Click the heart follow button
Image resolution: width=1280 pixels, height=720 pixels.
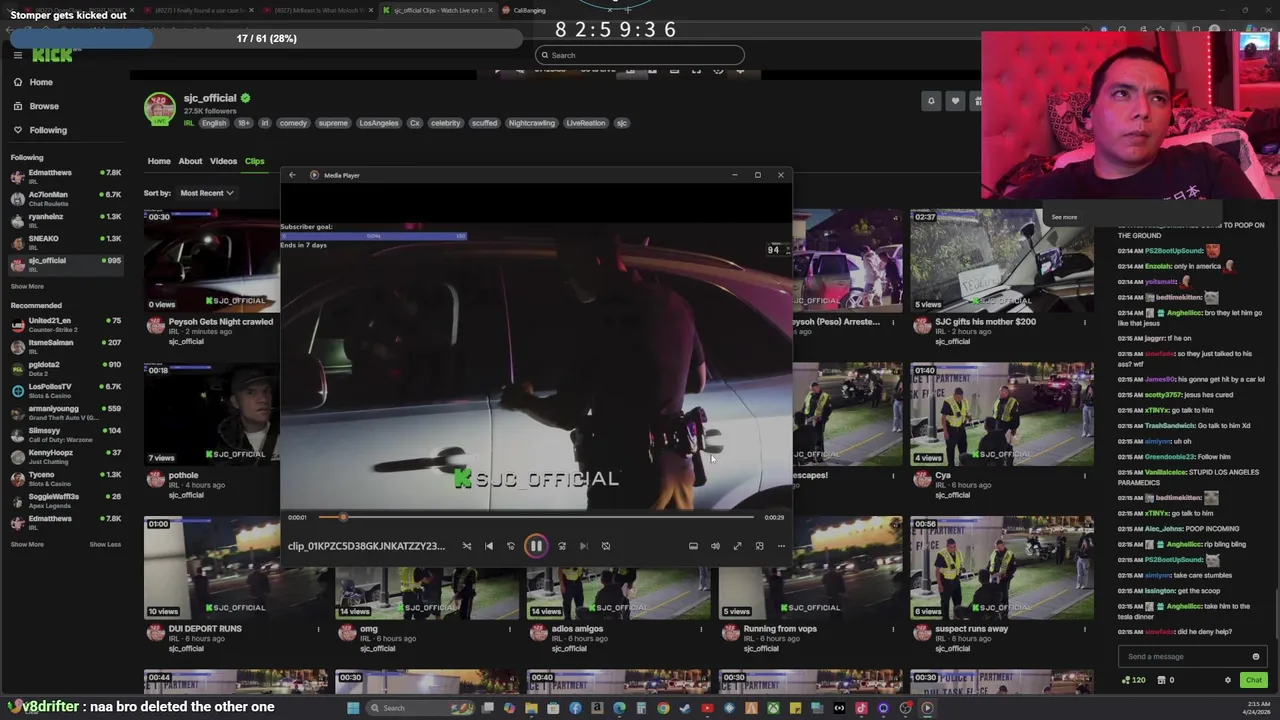[955, 101]
